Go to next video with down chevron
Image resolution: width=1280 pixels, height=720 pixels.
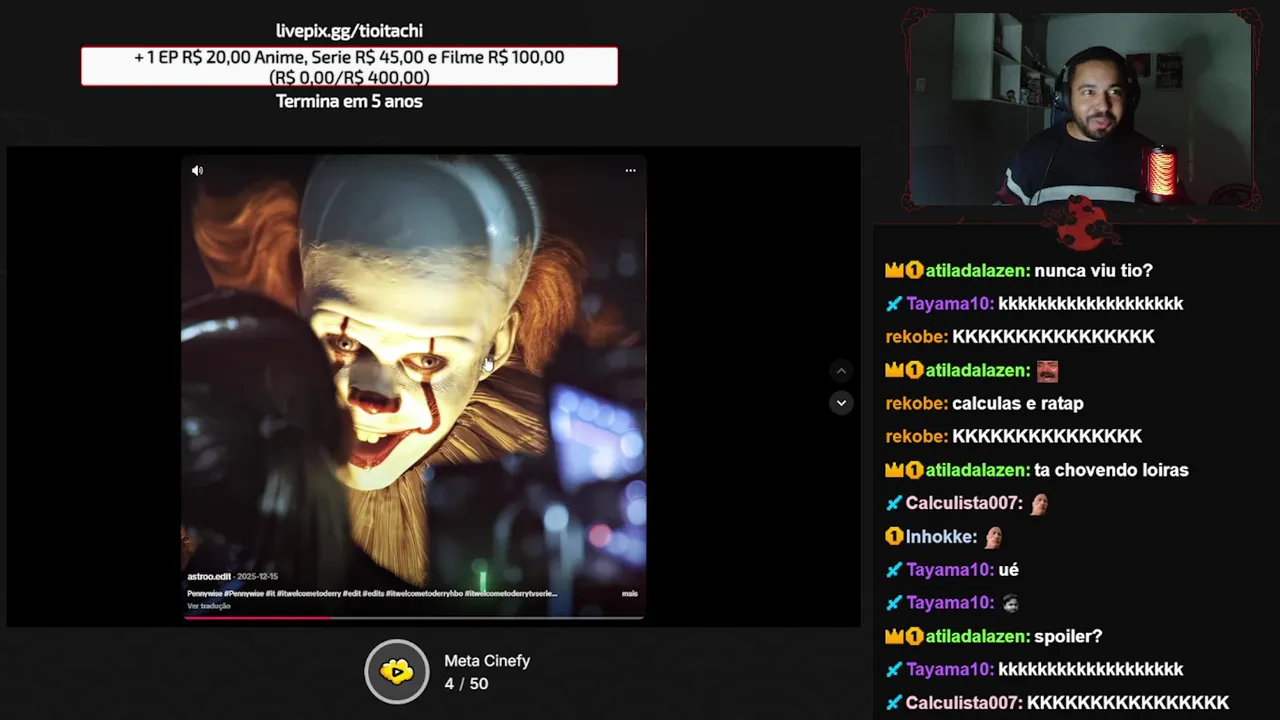click(x=841, y=403)
